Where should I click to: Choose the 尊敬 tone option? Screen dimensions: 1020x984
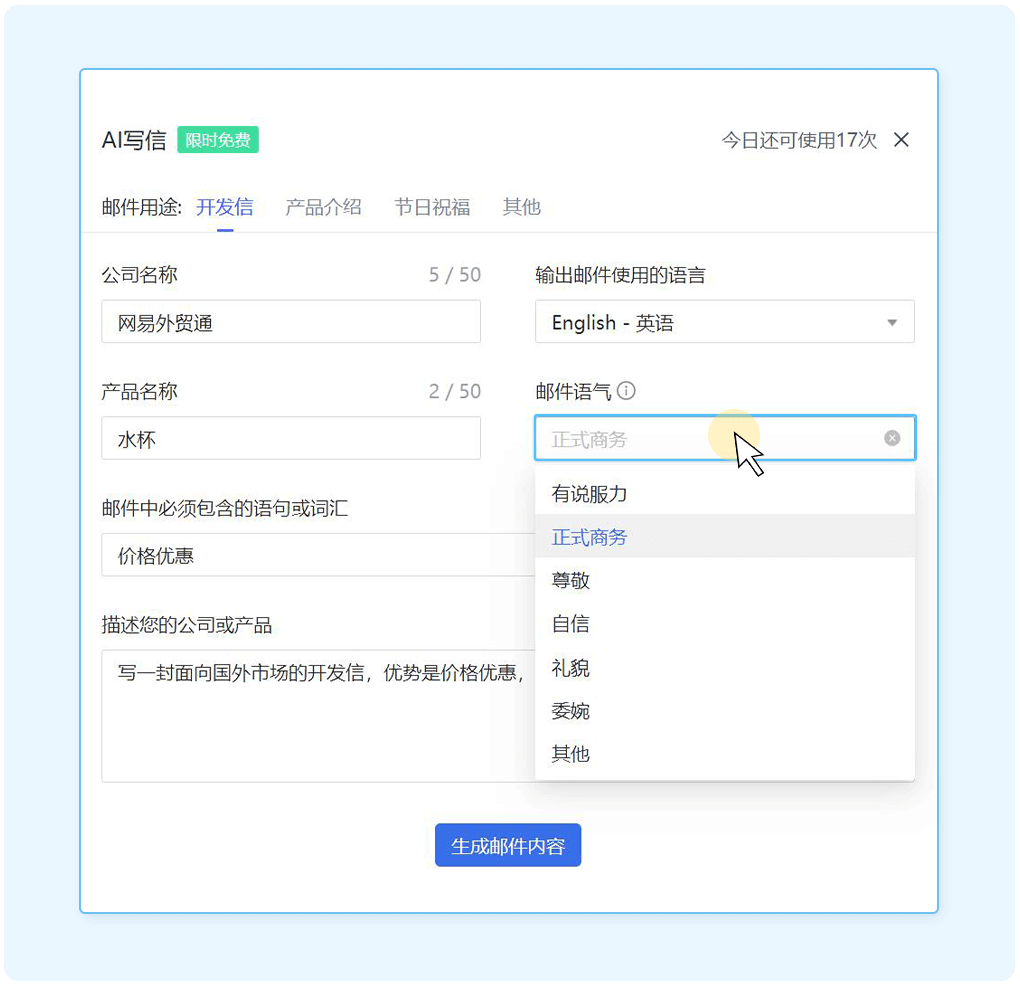point(569,580)
